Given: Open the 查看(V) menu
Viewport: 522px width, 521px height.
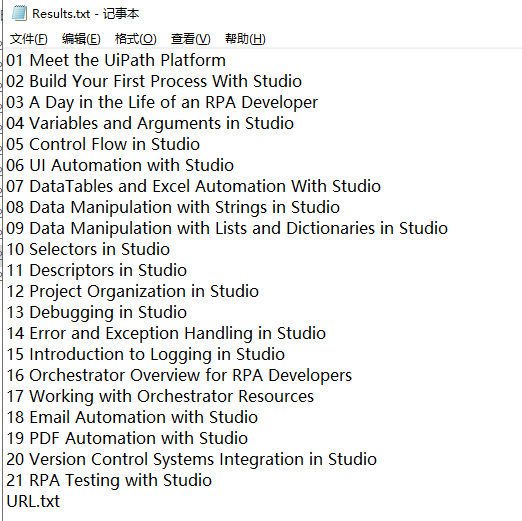Looking at the screenshot, I should point(191,39).
